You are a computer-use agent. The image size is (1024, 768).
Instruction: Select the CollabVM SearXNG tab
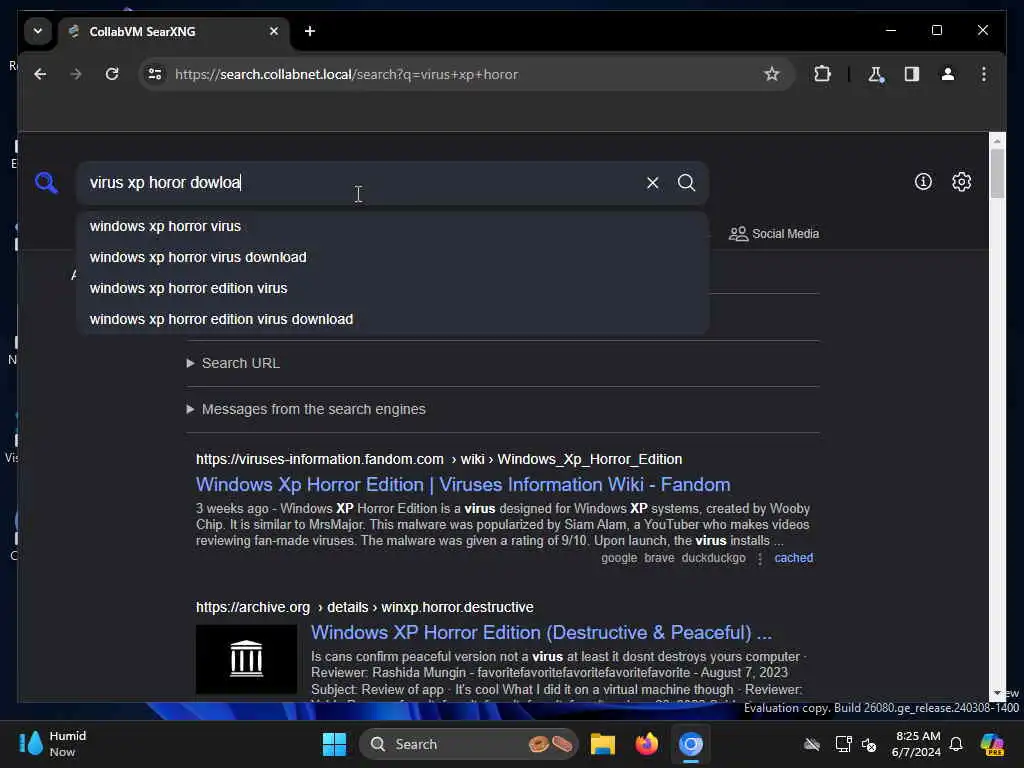173,31
